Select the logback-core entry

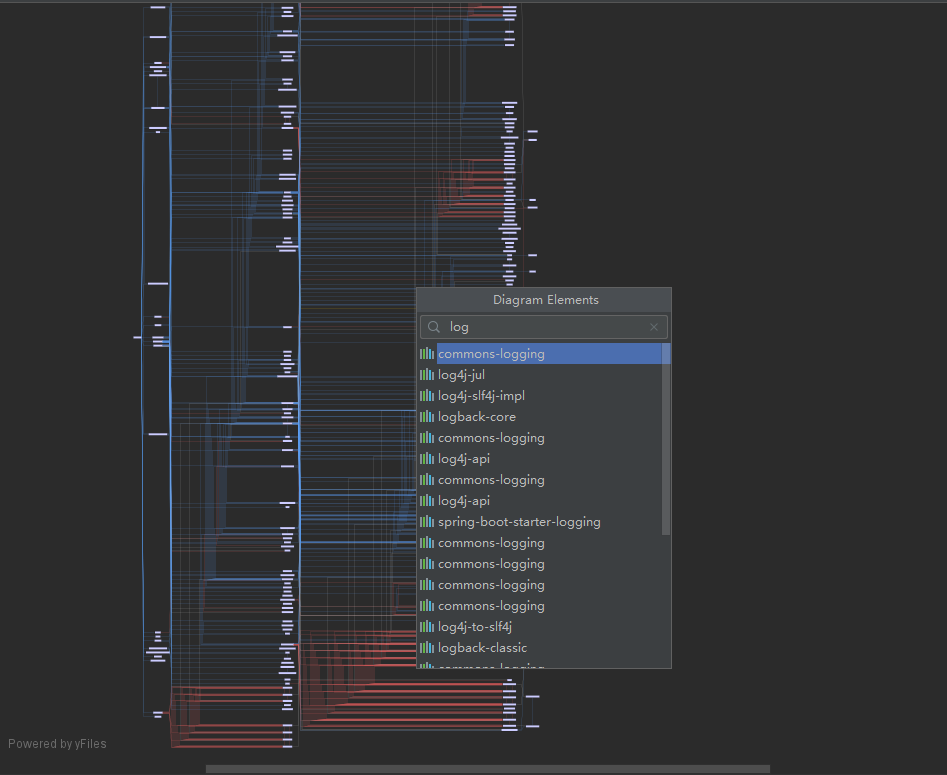pos(540,417)
